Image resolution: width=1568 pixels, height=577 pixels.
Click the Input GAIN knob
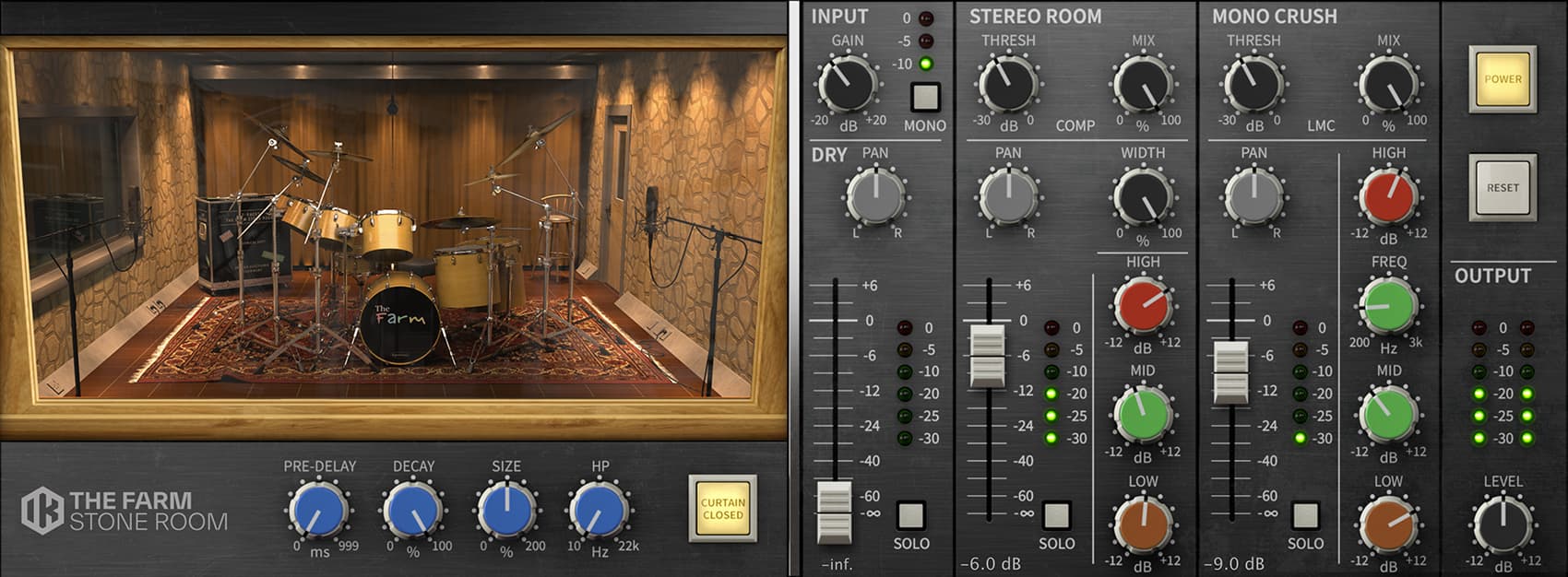pyautogui.click(x=846, y=84)
